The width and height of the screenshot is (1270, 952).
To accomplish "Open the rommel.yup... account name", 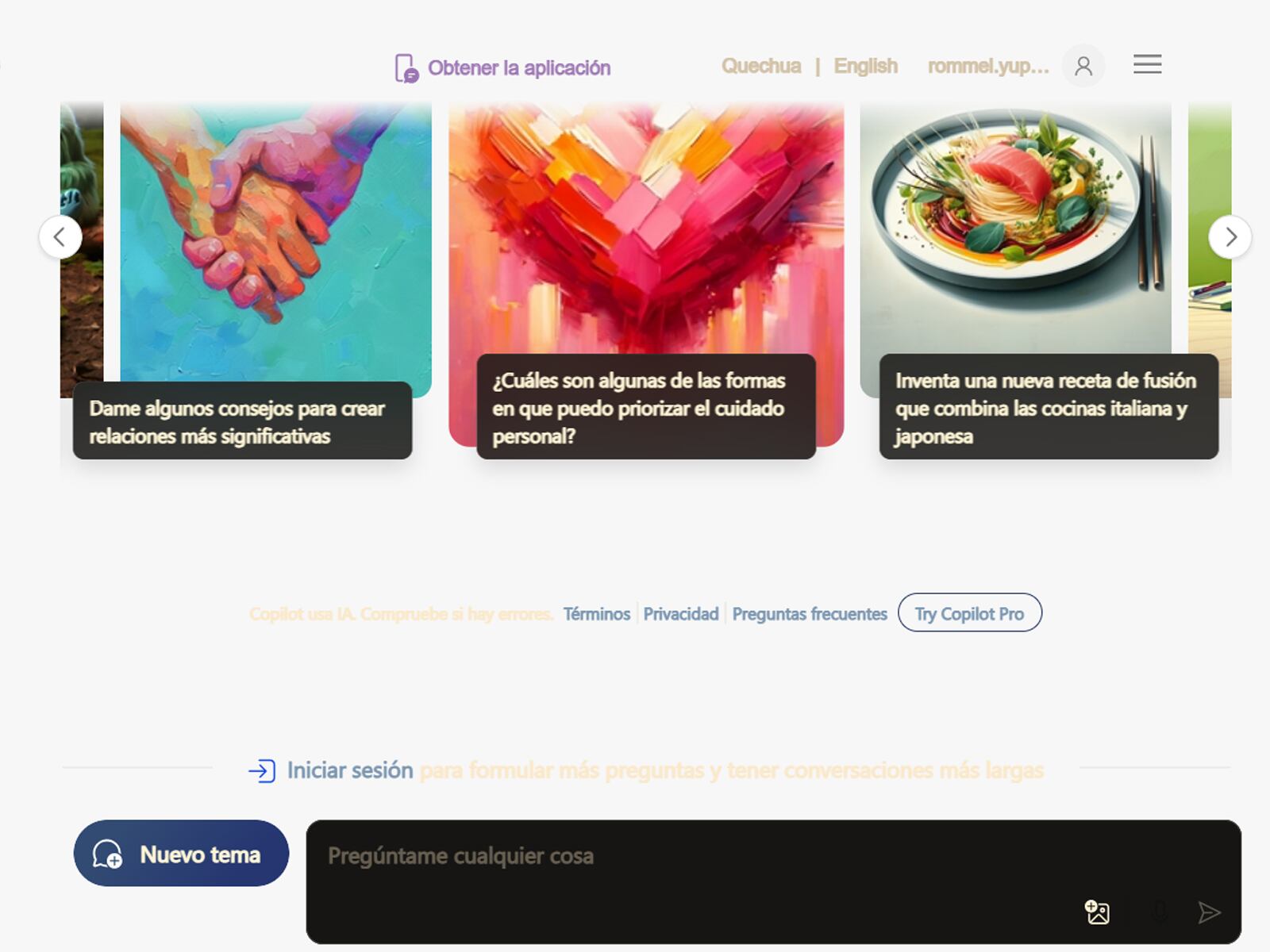I will tap(988, 66).
